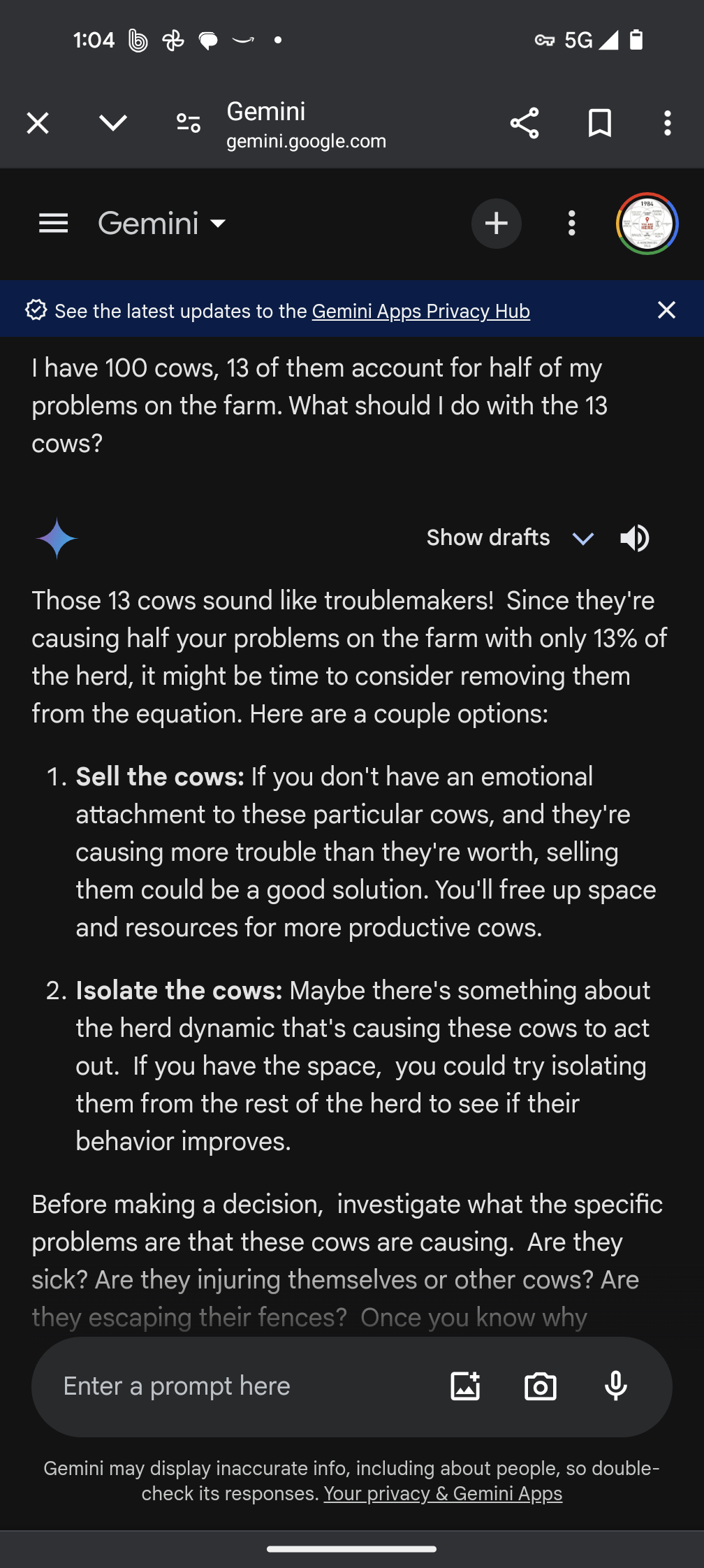Start a new chat with plus button
The width and height of the screenshot is (704, 1568).
point(496,224)
